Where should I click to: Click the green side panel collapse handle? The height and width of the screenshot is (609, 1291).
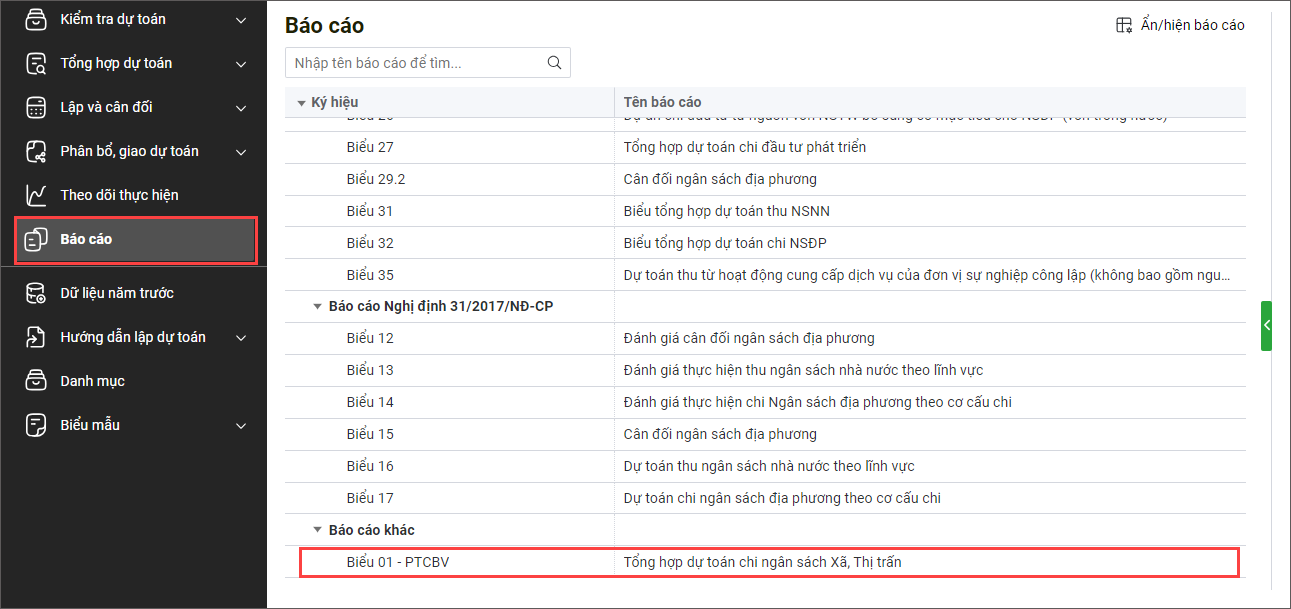1266,326
